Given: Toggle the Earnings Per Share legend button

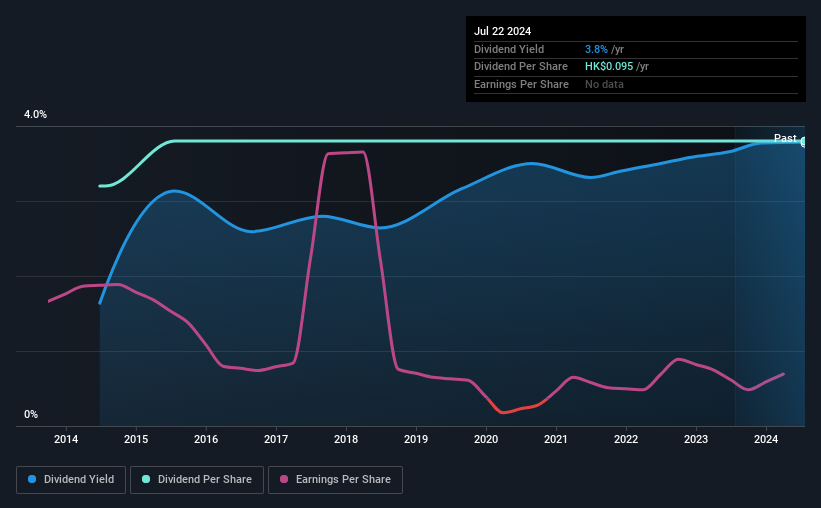Looking at the screenshot, I should click(x=335, y=480).
